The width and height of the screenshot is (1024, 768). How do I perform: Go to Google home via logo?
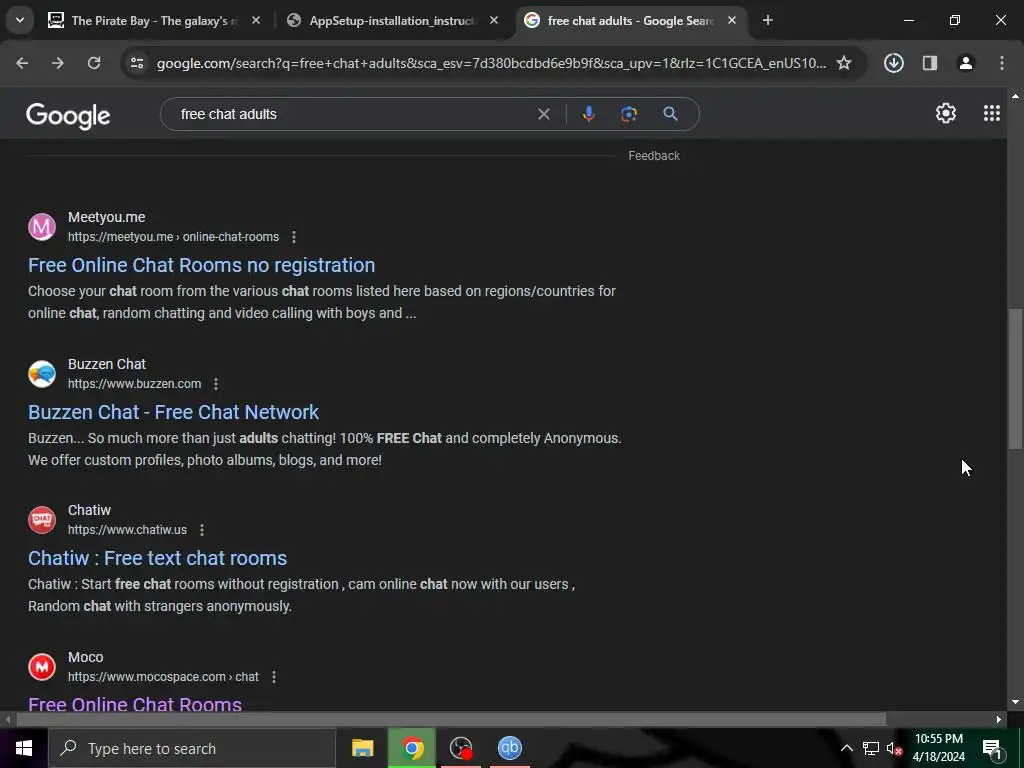point(68,116)
